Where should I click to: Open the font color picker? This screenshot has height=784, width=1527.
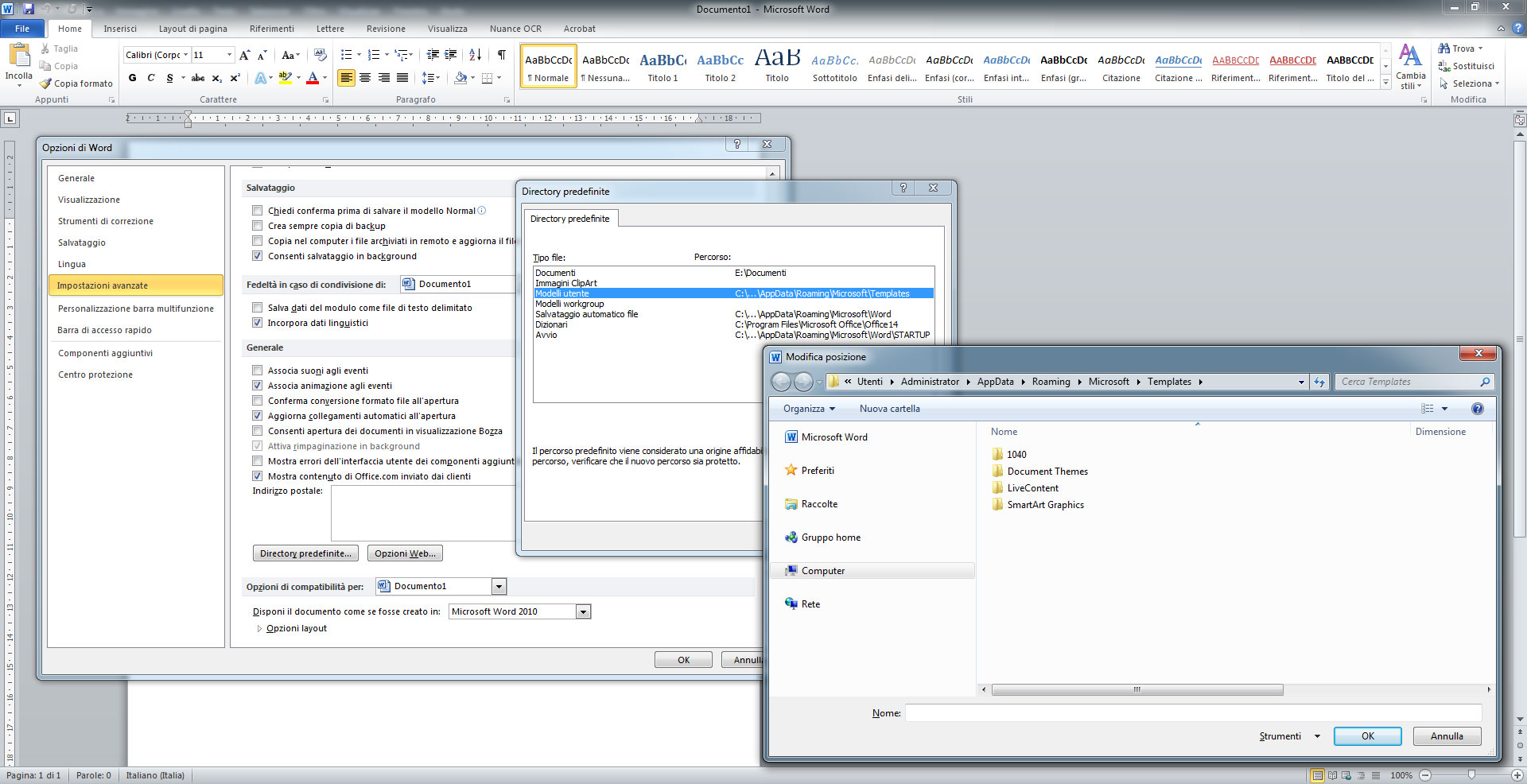(324, 78)
